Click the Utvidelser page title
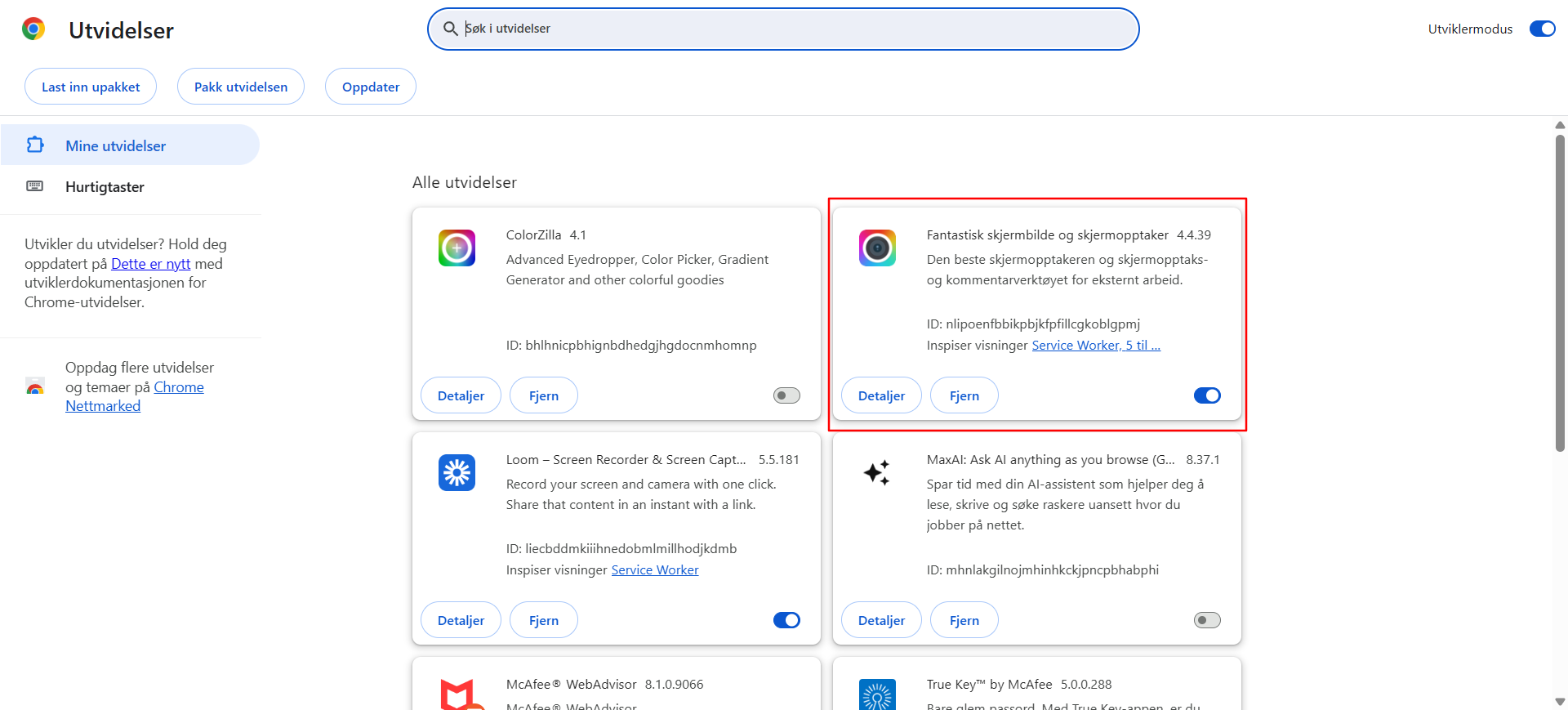The image size is (1568, 710). [x=121, y=30]
